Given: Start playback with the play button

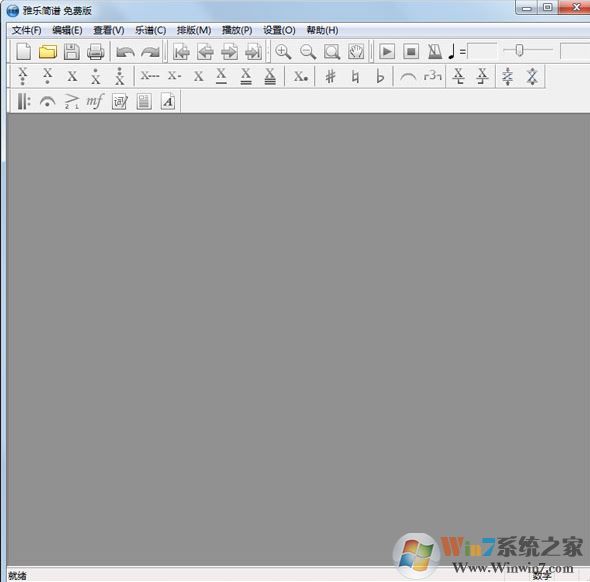Looking at the screenshot, I should coord(387,52).
